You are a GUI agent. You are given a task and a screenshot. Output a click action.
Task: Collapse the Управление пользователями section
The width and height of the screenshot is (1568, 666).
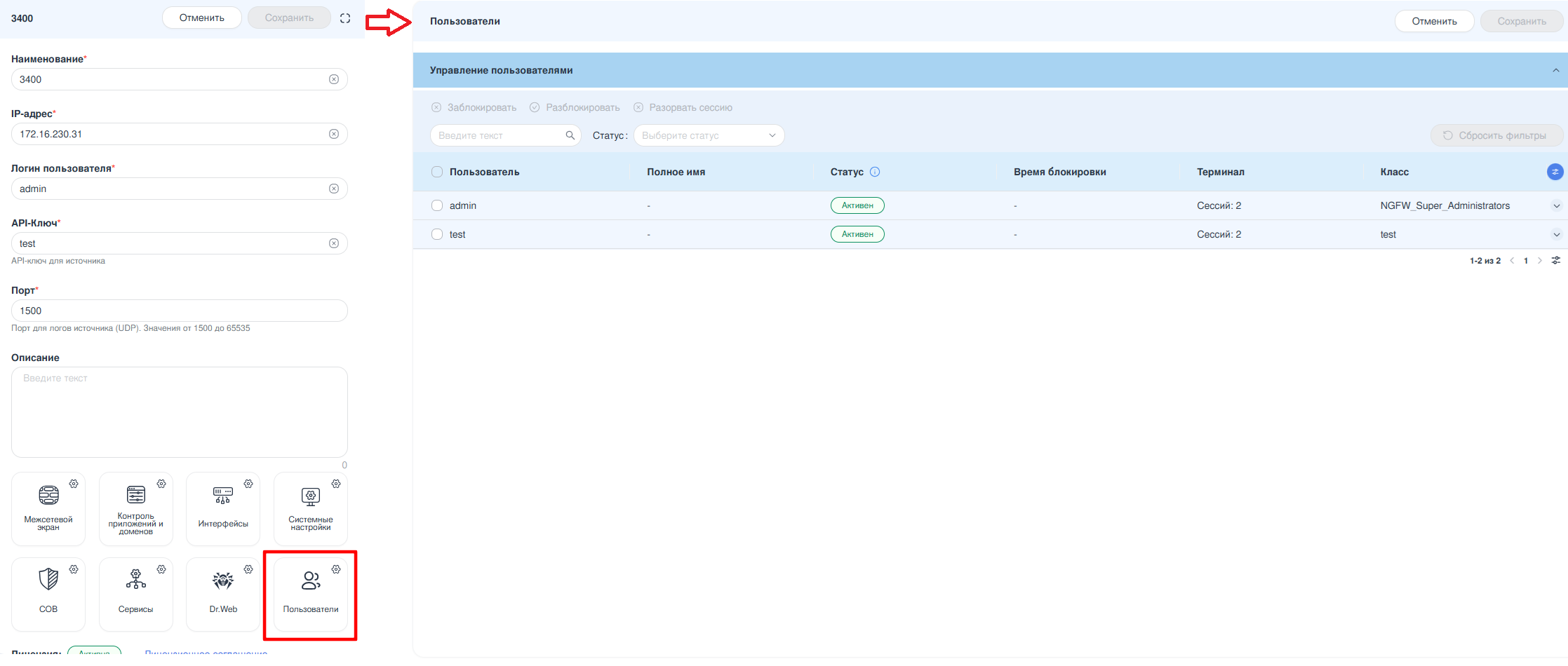tap(1555, 70)
